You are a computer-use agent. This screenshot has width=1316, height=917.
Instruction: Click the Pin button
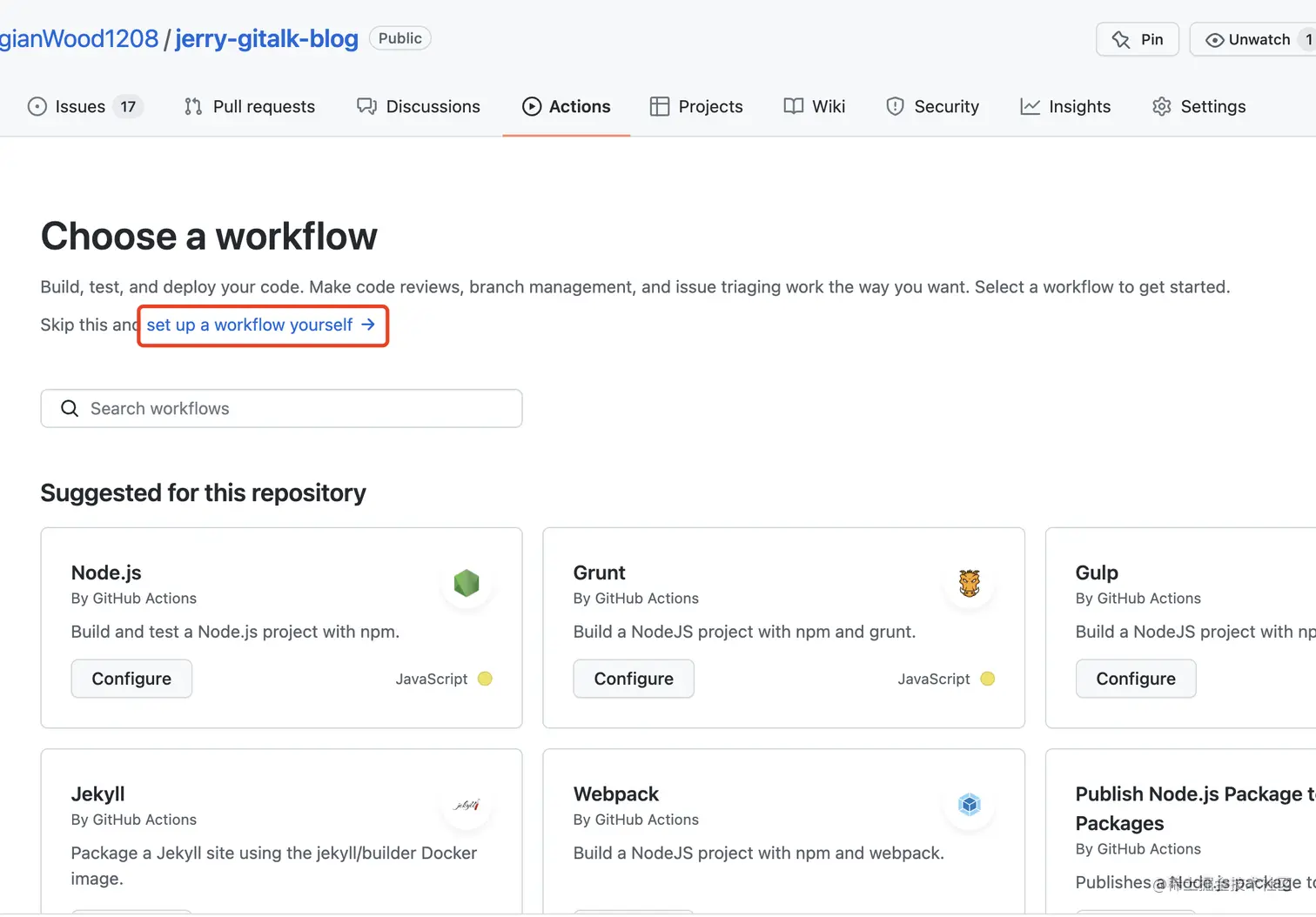(x=1138, y=39)
